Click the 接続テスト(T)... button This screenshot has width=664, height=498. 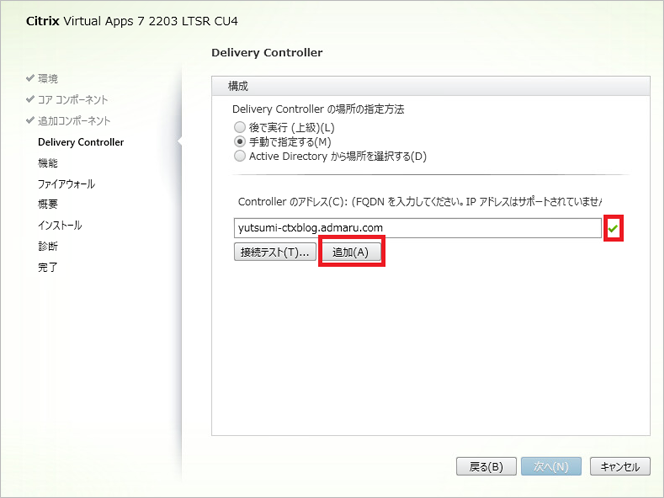pyautogui.click(x=275, y=252)
